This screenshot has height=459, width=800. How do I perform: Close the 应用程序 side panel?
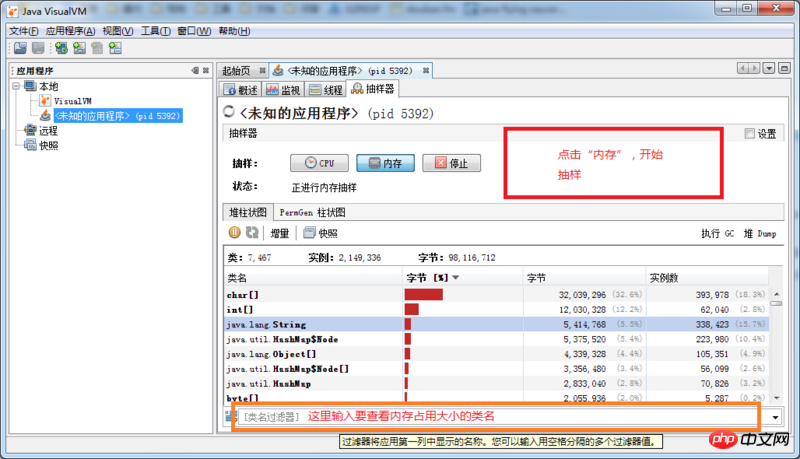pos(206,70)
